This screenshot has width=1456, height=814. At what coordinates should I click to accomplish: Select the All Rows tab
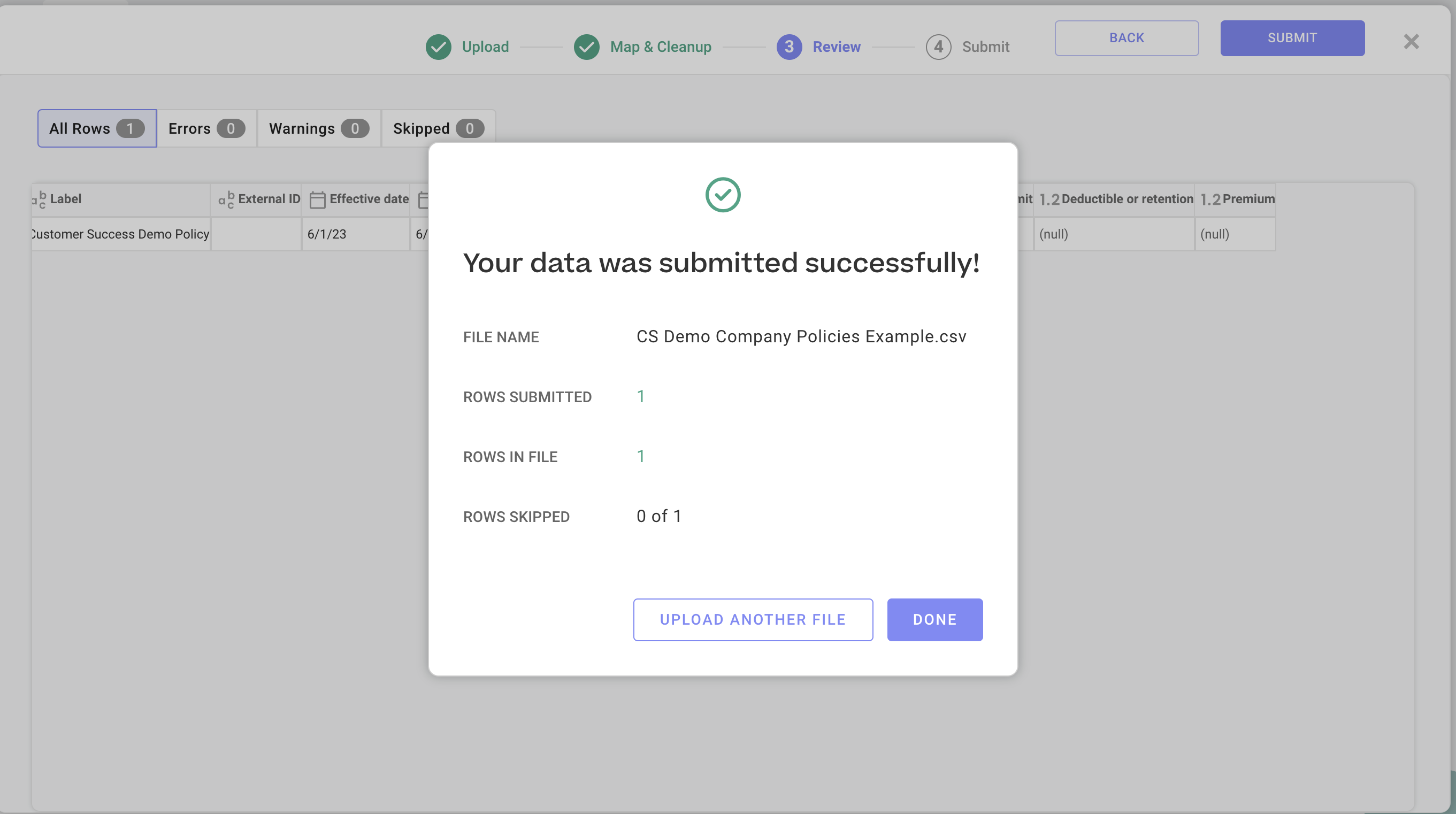tap(97, 128)
